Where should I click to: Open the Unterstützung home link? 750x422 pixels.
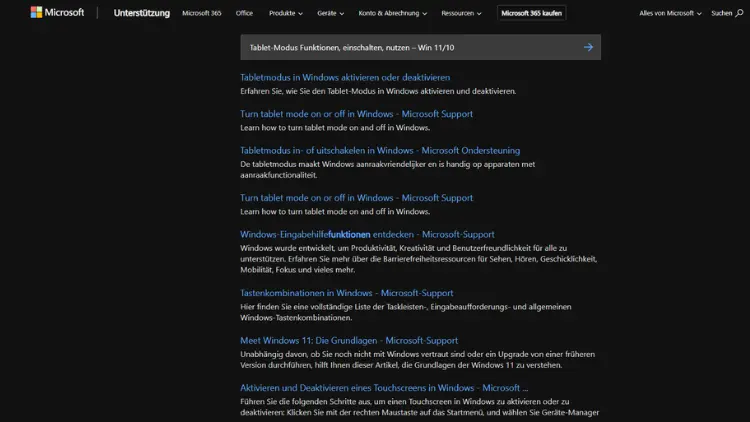click(x=142, y=13)
